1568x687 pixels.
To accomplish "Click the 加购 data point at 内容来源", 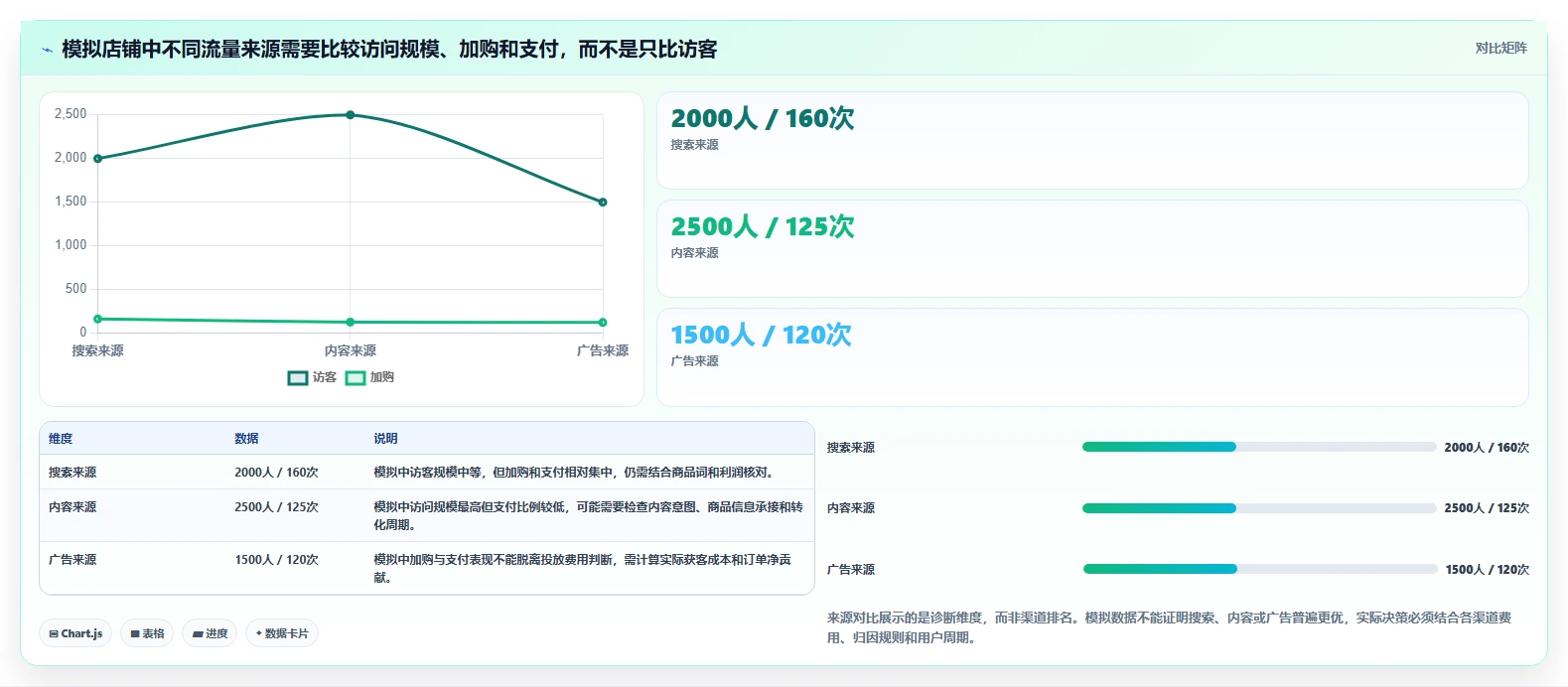I will [x=351, y=322].
